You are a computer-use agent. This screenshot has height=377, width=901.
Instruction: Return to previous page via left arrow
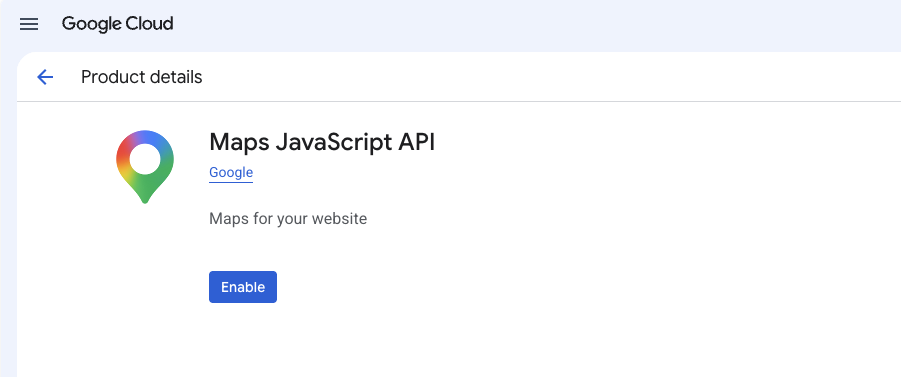click(45, 77)
